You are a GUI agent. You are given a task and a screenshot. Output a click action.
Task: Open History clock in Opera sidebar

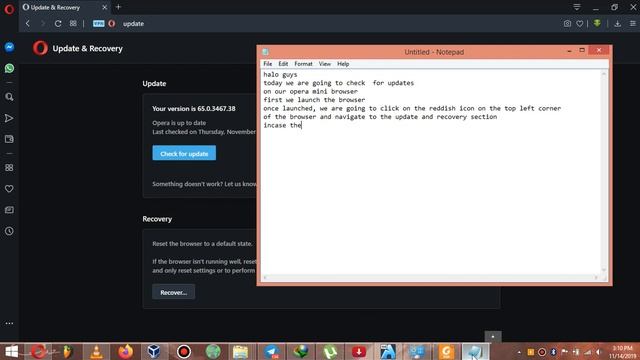9,231
